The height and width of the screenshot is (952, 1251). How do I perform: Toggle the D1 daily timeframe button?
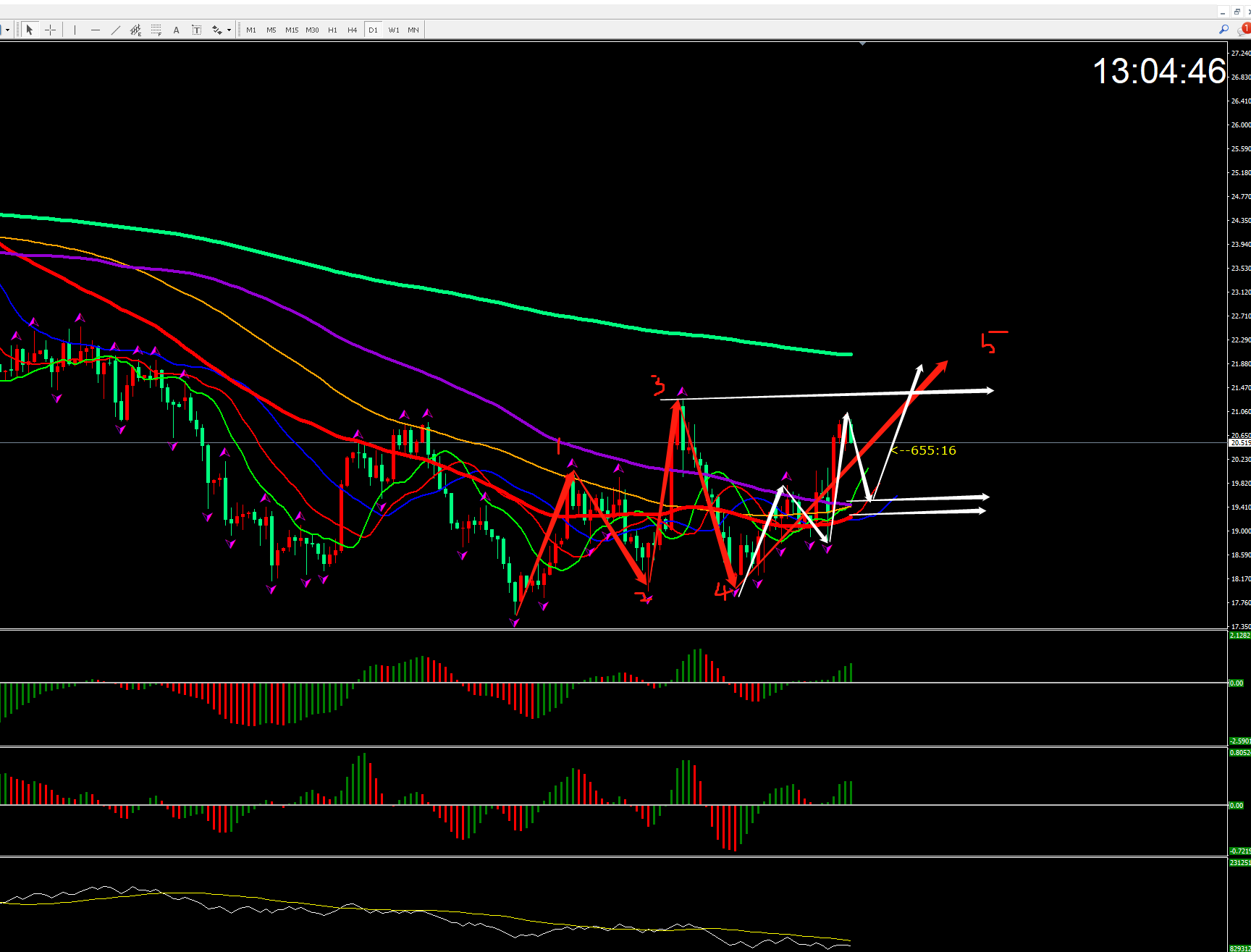[x=373, y=30]
